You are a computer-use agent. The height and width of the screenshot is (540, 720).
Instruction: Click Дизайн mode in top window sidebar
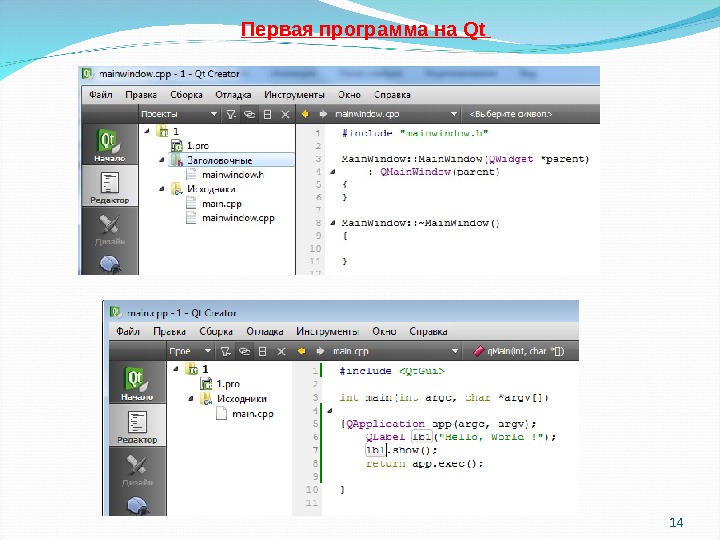coord(110,229)
